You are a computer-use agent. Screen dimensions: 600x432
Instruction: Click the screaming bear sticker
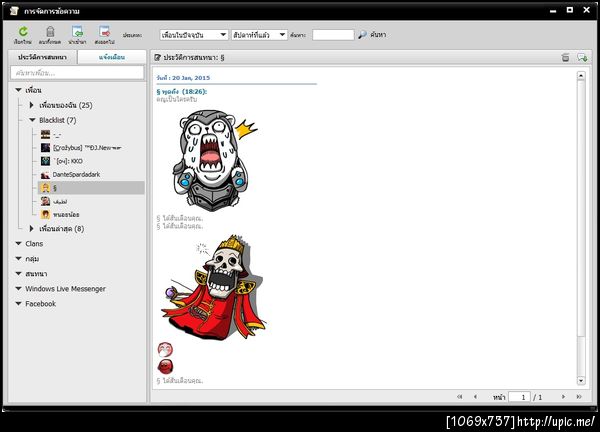pos(214,160)
